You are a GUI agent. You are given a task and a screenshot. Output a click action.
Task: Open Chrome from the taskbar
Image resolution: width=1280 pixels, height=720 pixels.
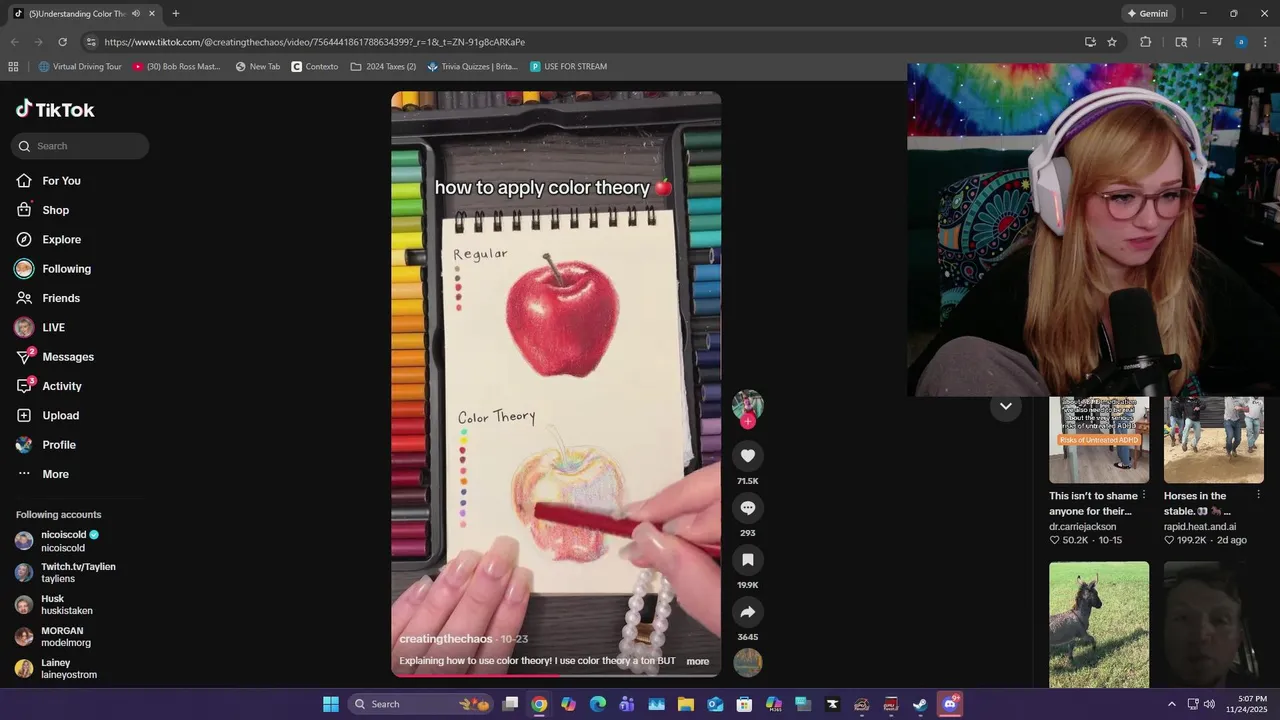539,704
